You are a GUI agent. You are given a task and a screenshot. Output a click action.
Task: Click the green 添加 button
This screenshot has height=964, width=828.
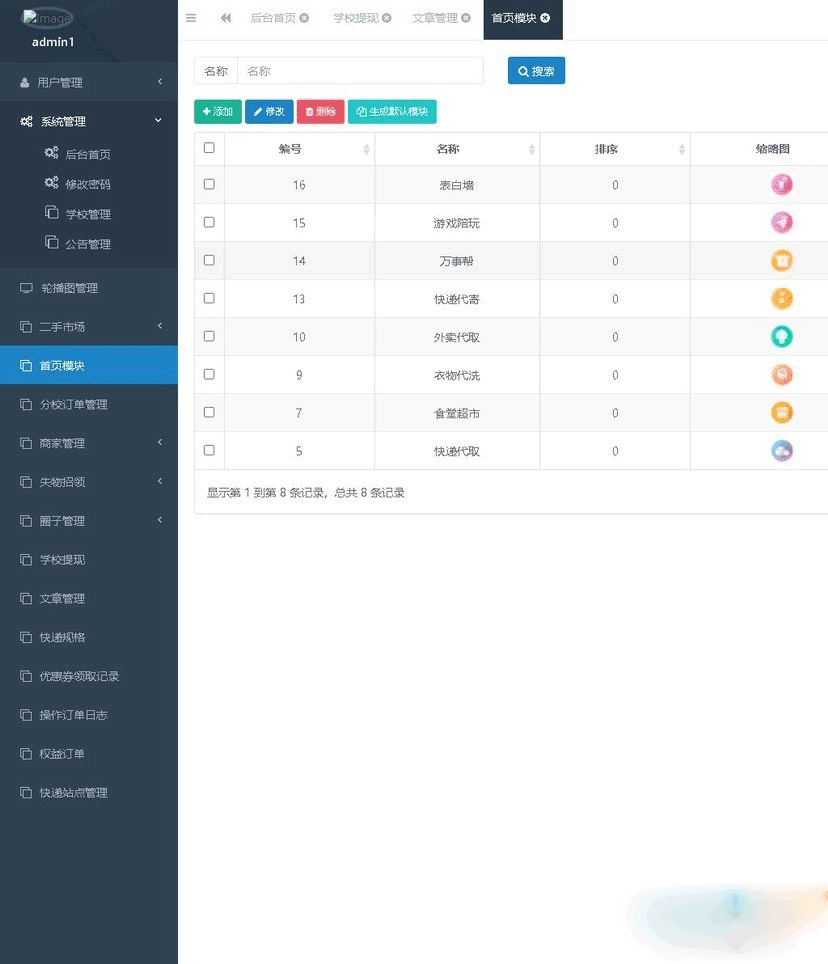218,112
